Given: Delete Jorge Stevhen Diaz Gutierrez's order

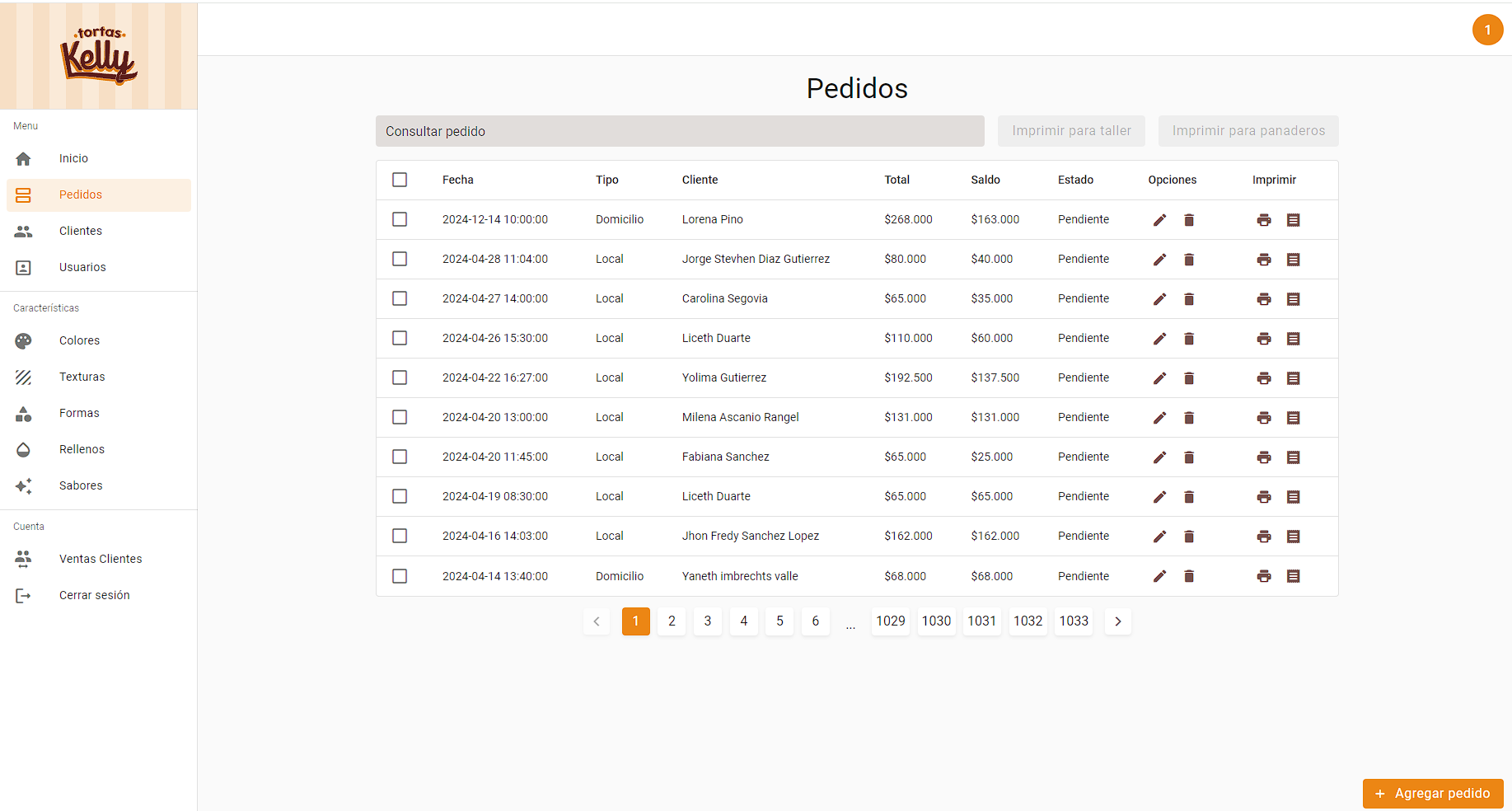Looking at the screenshot, I should point(1189,260).
